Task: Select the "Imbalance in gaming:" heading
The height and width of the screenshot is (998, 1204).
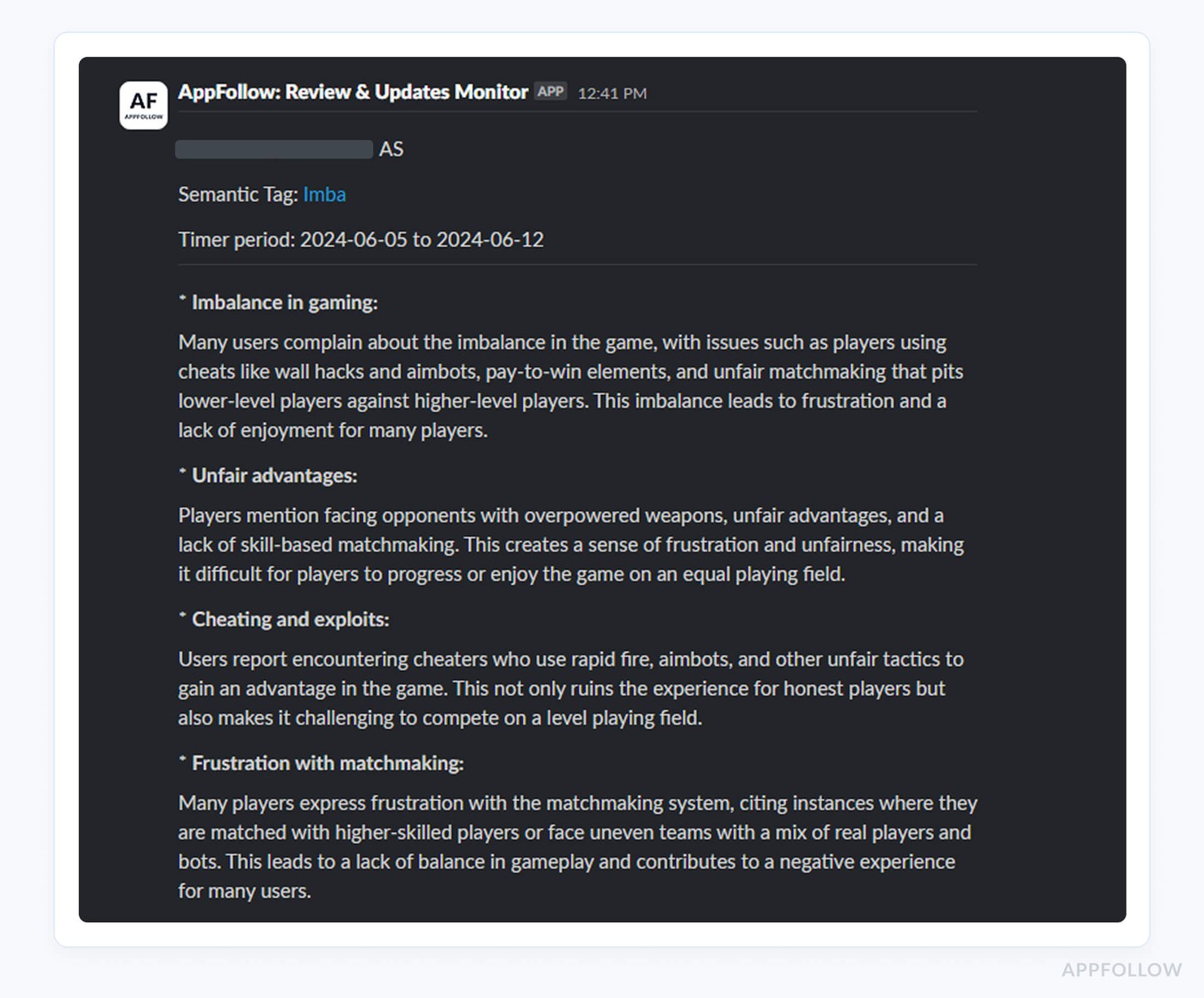Action: coord(284,303)
